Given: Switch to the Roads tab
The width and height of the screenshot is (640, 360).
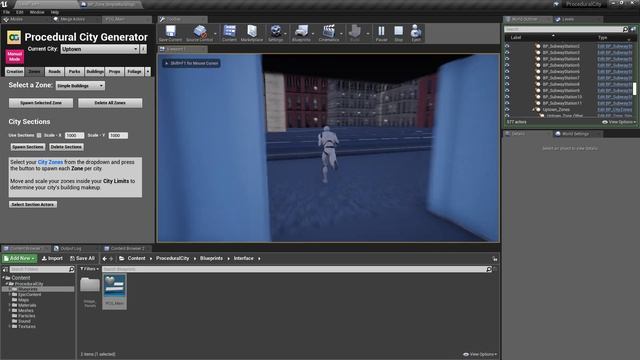Looking at the screenshot, I should point(54,71).
